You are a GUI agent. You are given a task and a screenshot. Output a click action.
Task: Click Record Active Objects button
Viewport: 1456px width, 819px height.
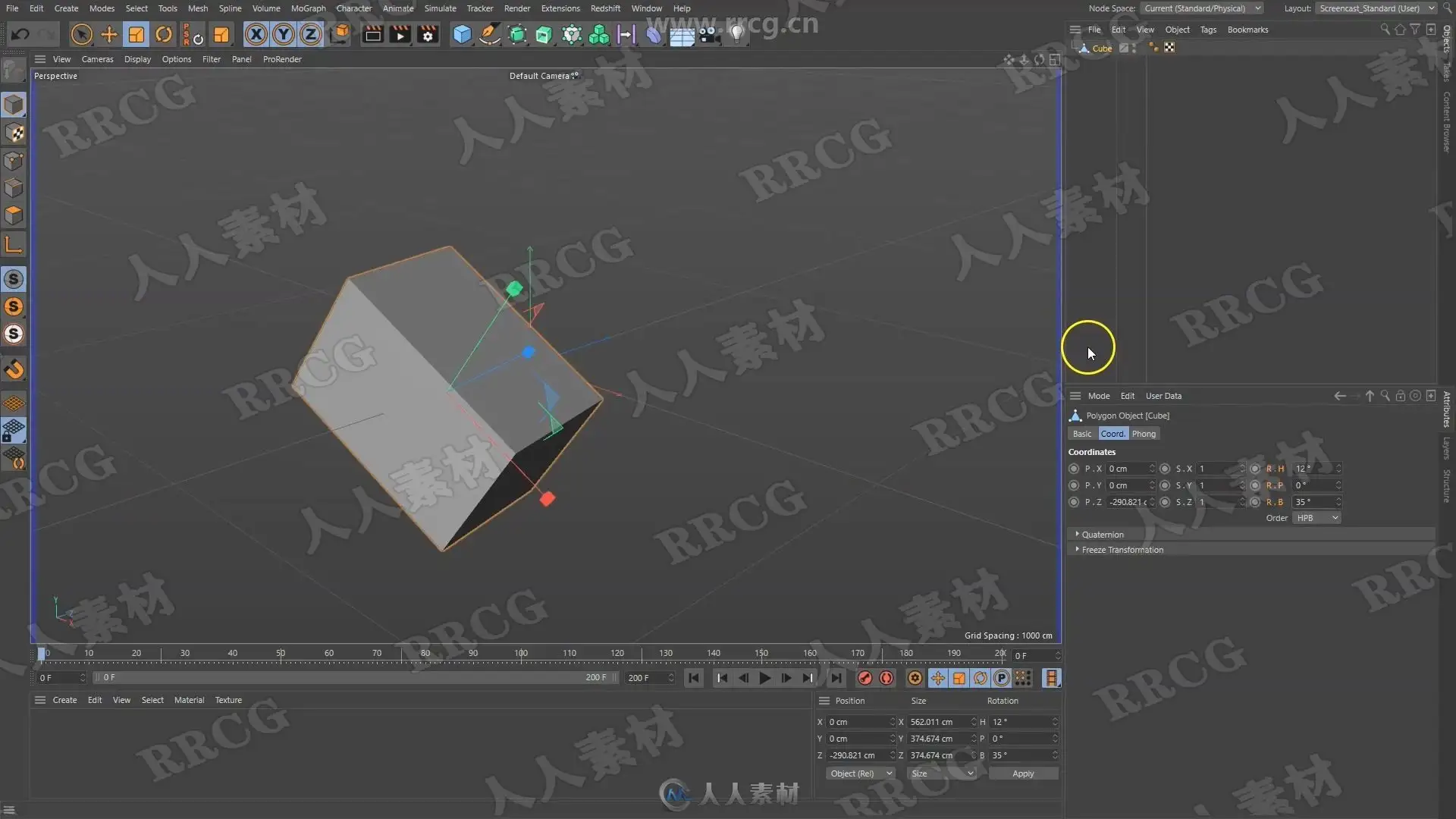[865, 678]
